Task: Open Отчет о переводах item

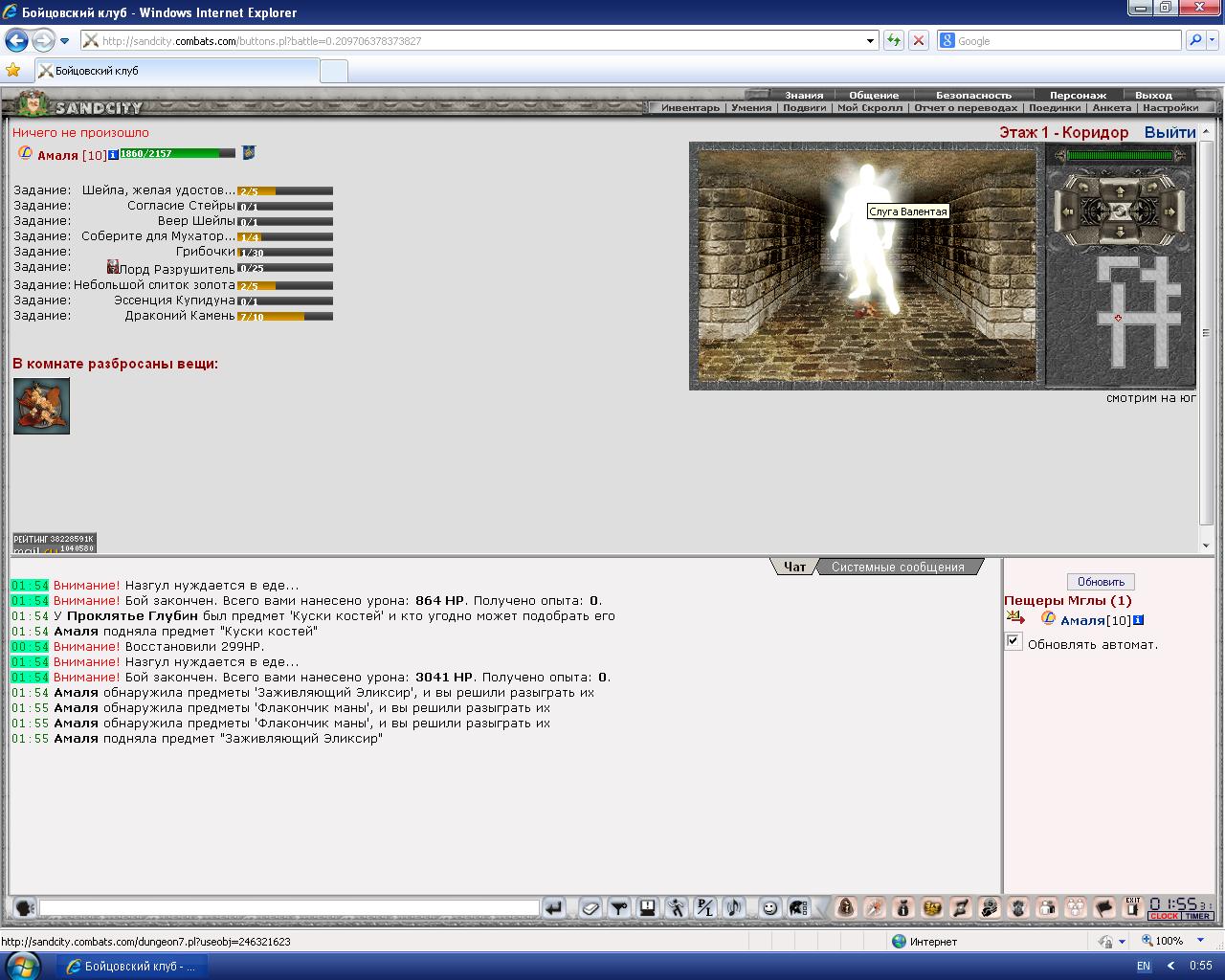Action: (966, 108)
